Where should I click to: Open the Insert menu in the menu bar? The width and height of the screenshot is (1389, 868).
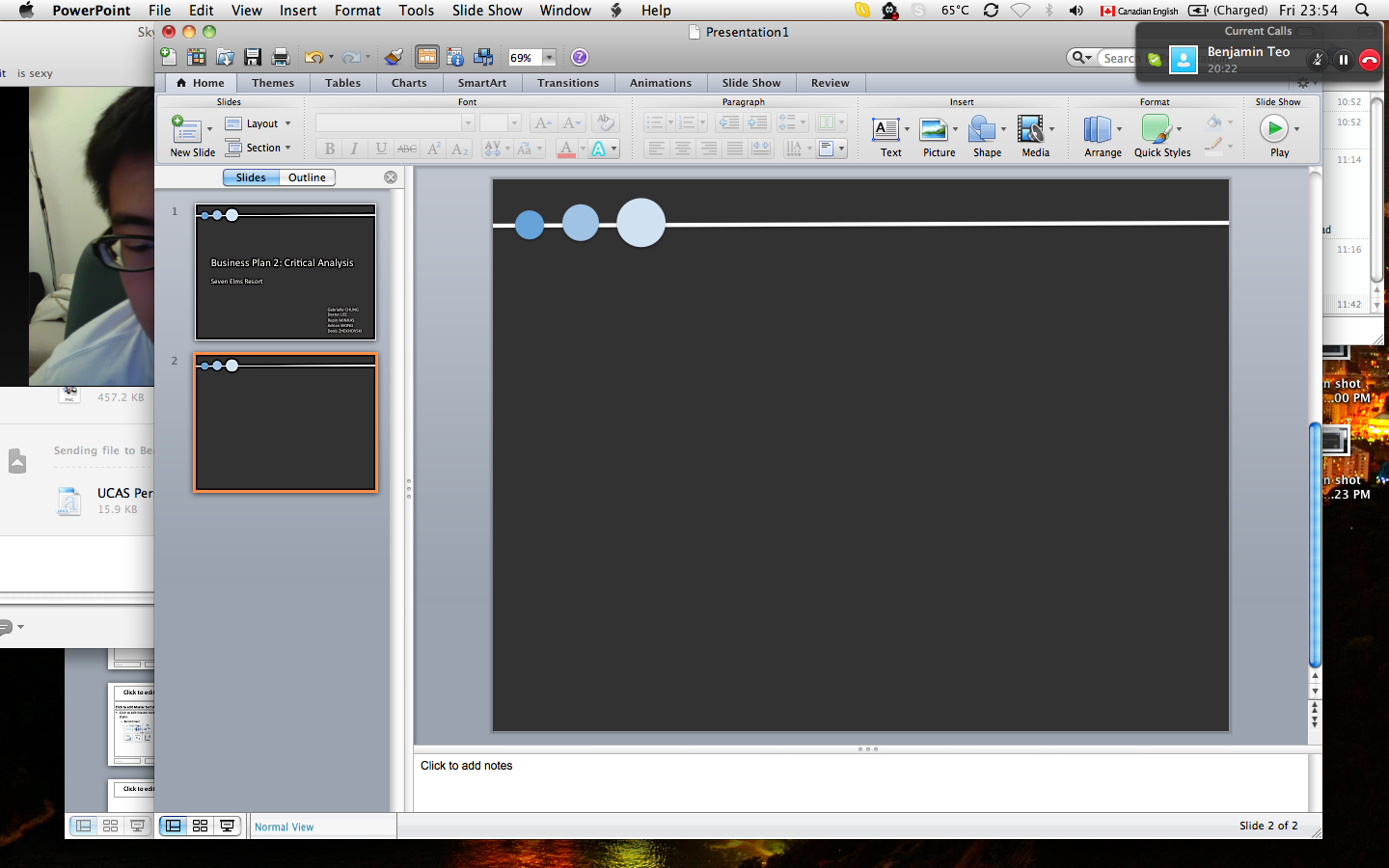(297, 11)
